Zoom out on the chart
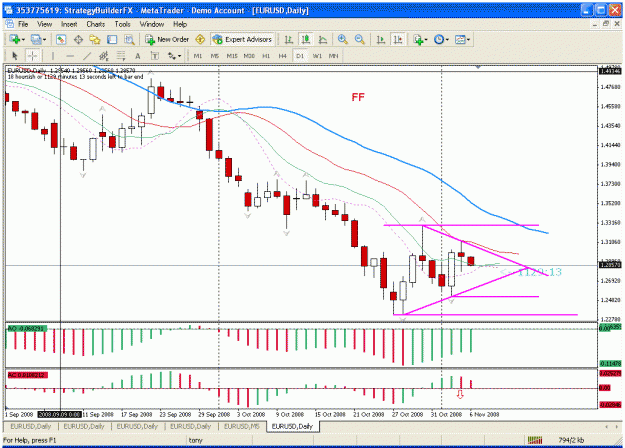This screenshot has height=448, width=625. coord(360,39)
